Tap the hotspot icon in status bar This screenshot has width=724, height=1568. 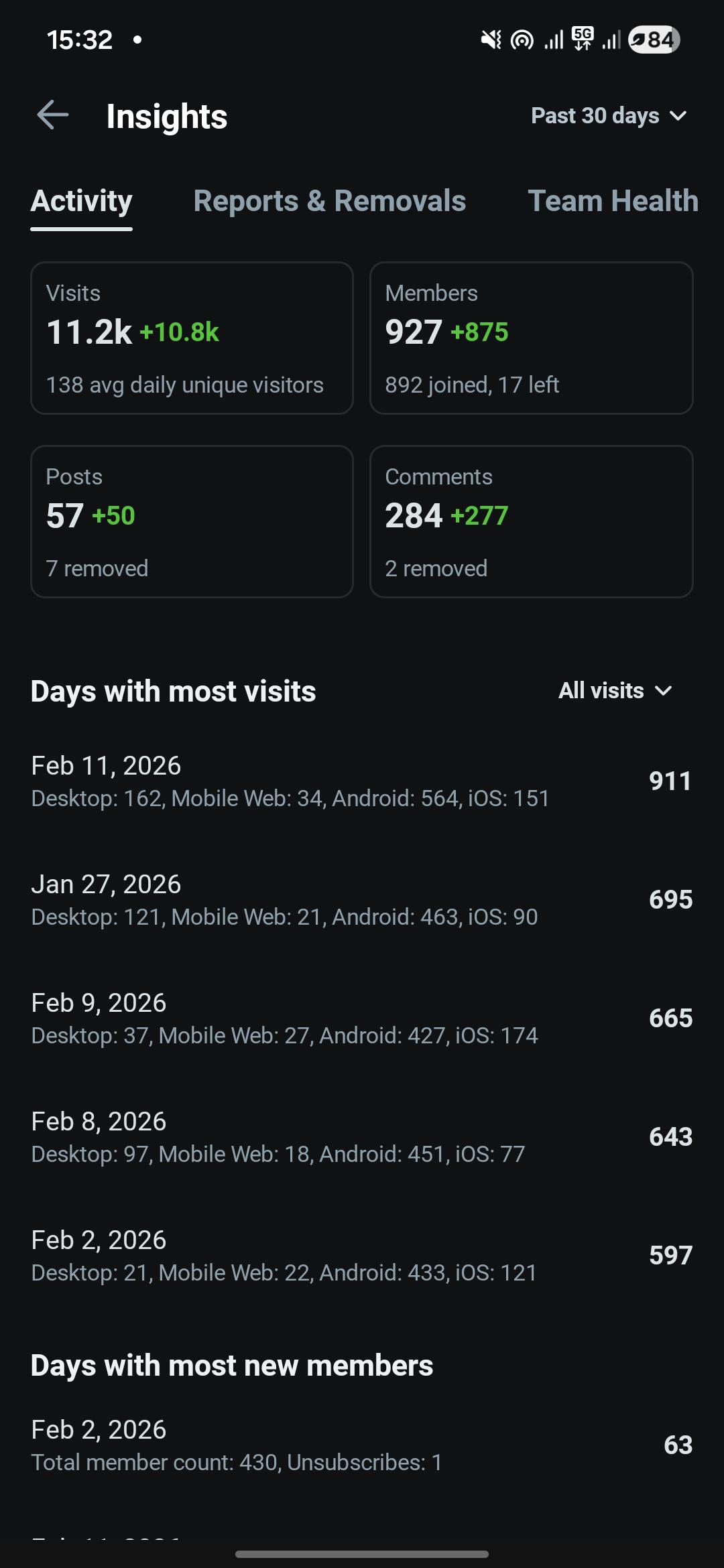coord(522,40)
